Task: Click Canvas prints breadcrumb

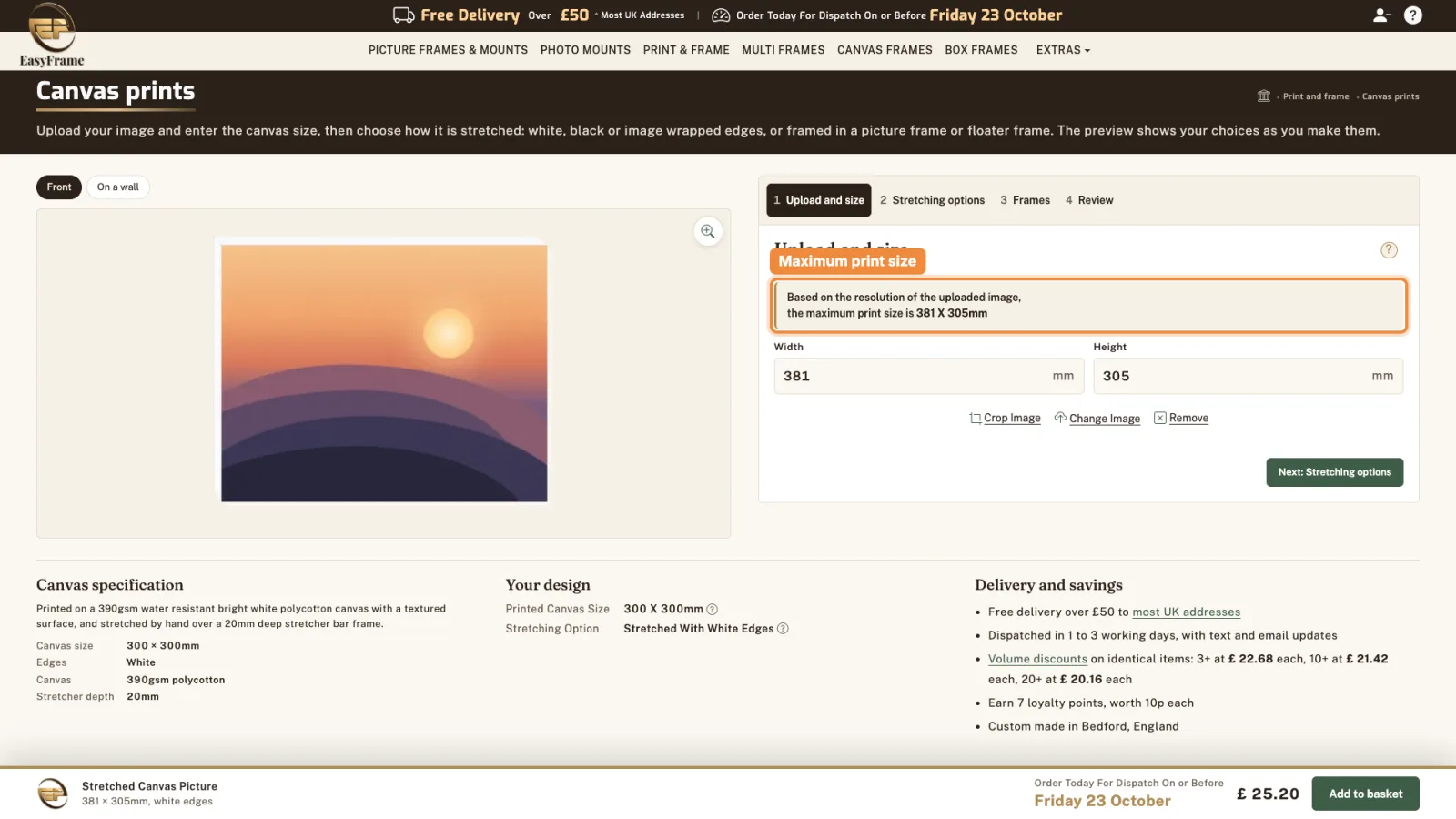Action: pos(1390,96)
